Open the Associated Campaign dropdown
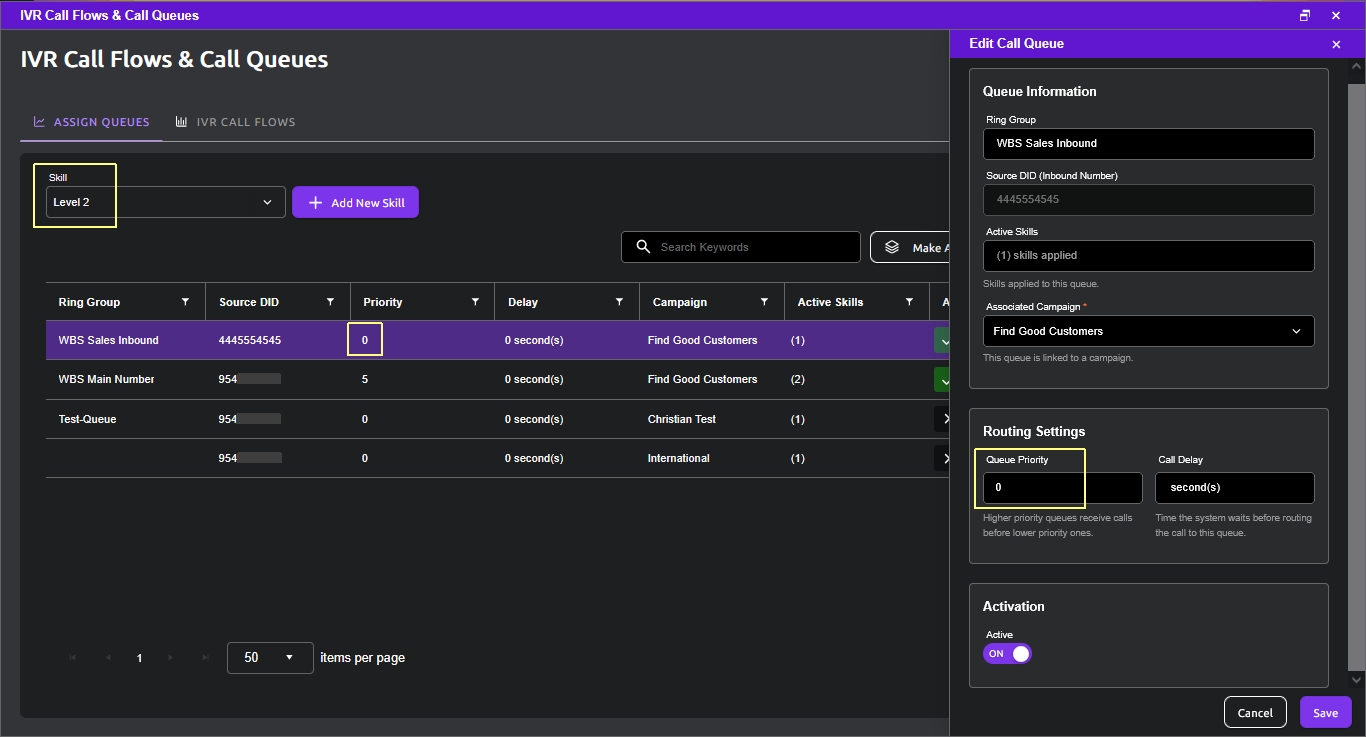 click(1148, 331)
